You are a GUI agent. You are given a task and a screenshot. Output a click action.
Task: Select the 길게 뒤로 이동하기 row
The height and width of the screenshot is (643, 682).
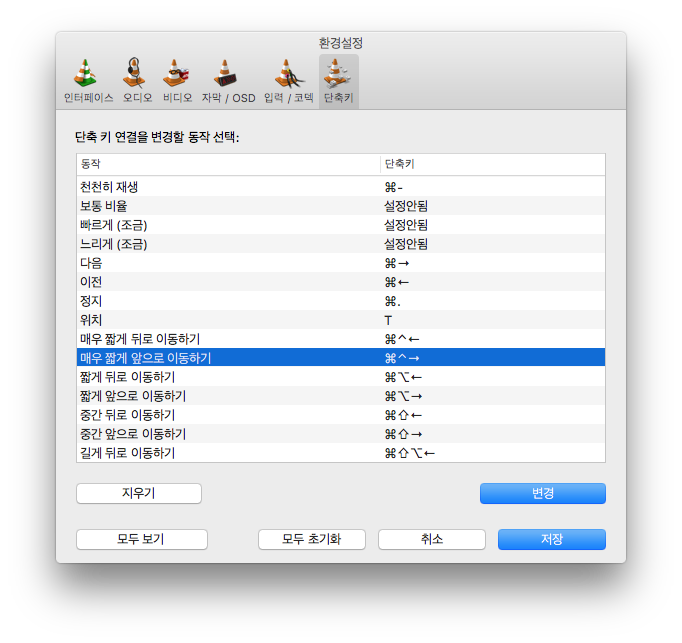pyautogui.click(x=341, y=453)
